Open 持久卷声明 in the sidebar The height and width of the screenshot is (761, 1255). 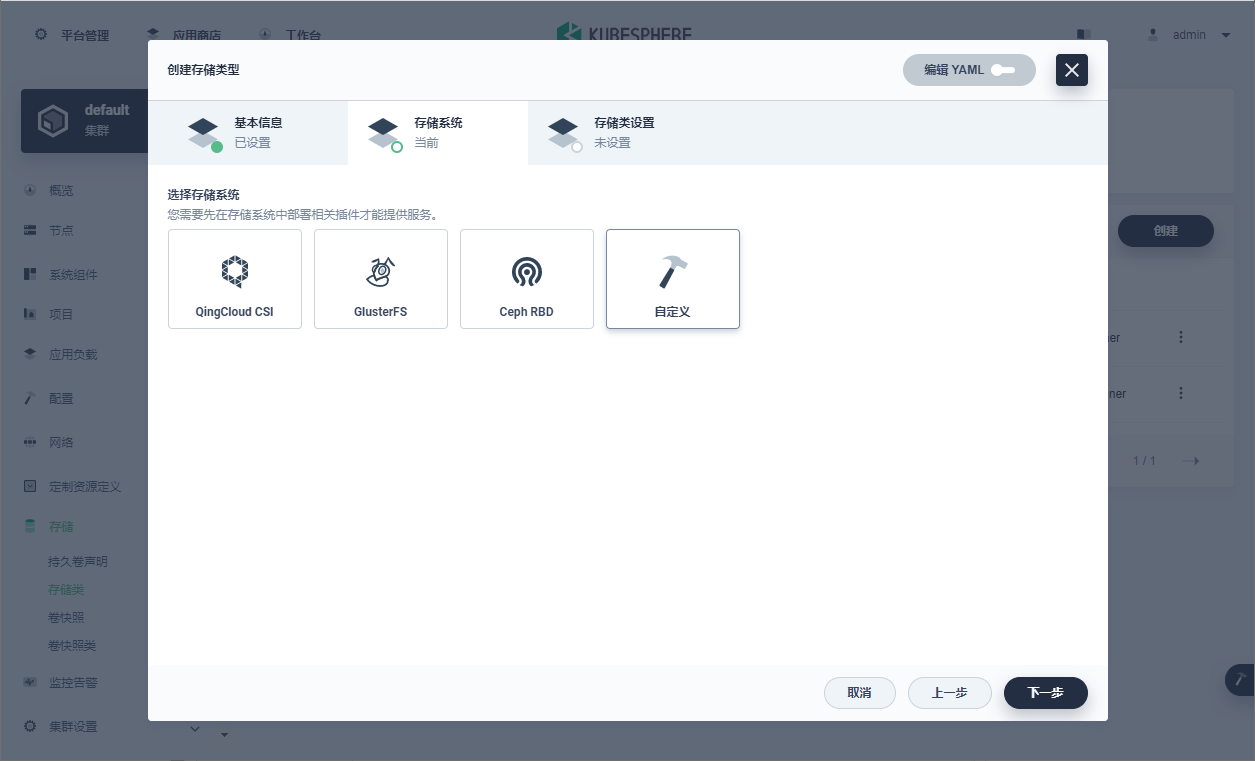[78, 562]
